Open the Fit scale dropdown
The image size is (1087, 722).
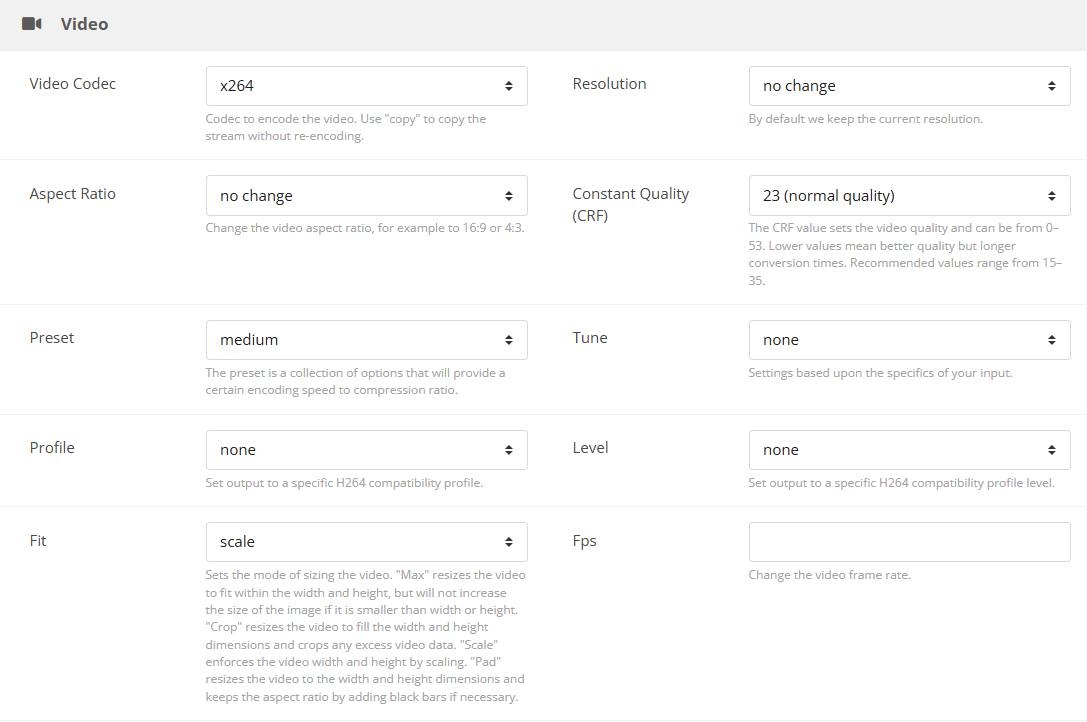tap(367, 542)
